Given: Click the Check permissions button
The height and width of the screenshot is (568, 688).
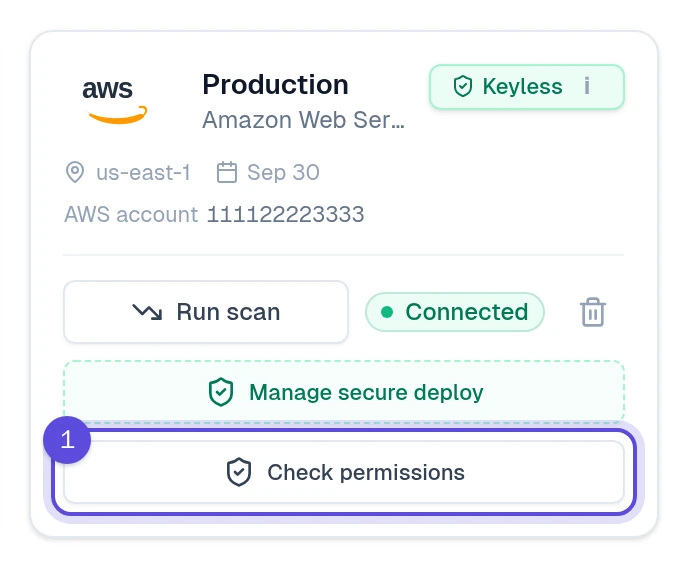Looking at the screenshot, I should (x=344, y=472).
